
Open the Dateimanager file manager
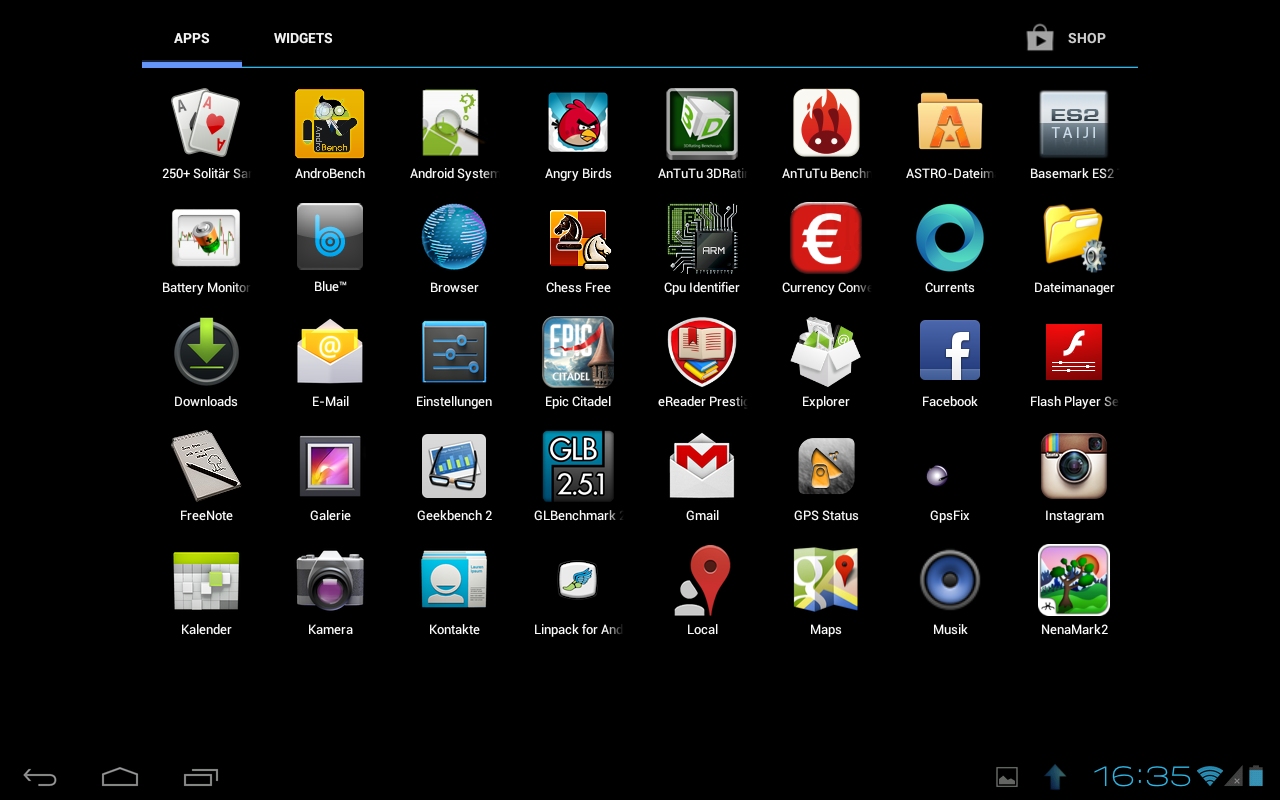[1074, 238]
